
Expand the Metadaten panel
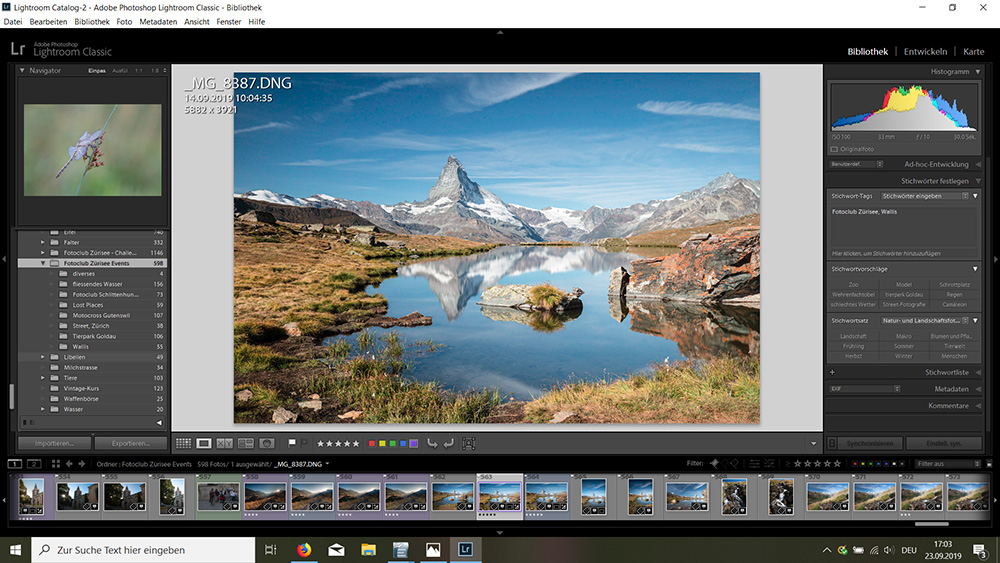(978, 388)
